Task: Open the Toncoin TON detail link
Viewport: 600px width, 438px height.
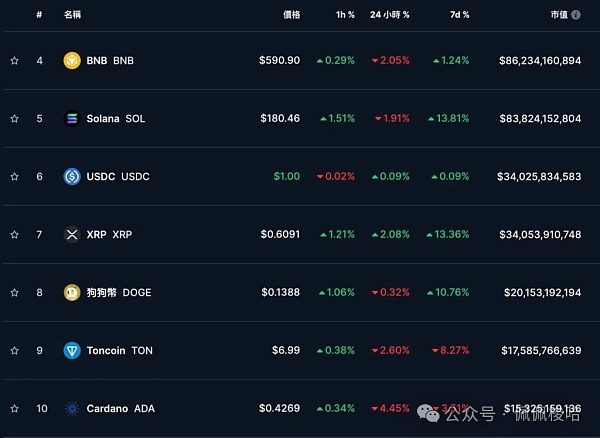Action: [120, 350]
